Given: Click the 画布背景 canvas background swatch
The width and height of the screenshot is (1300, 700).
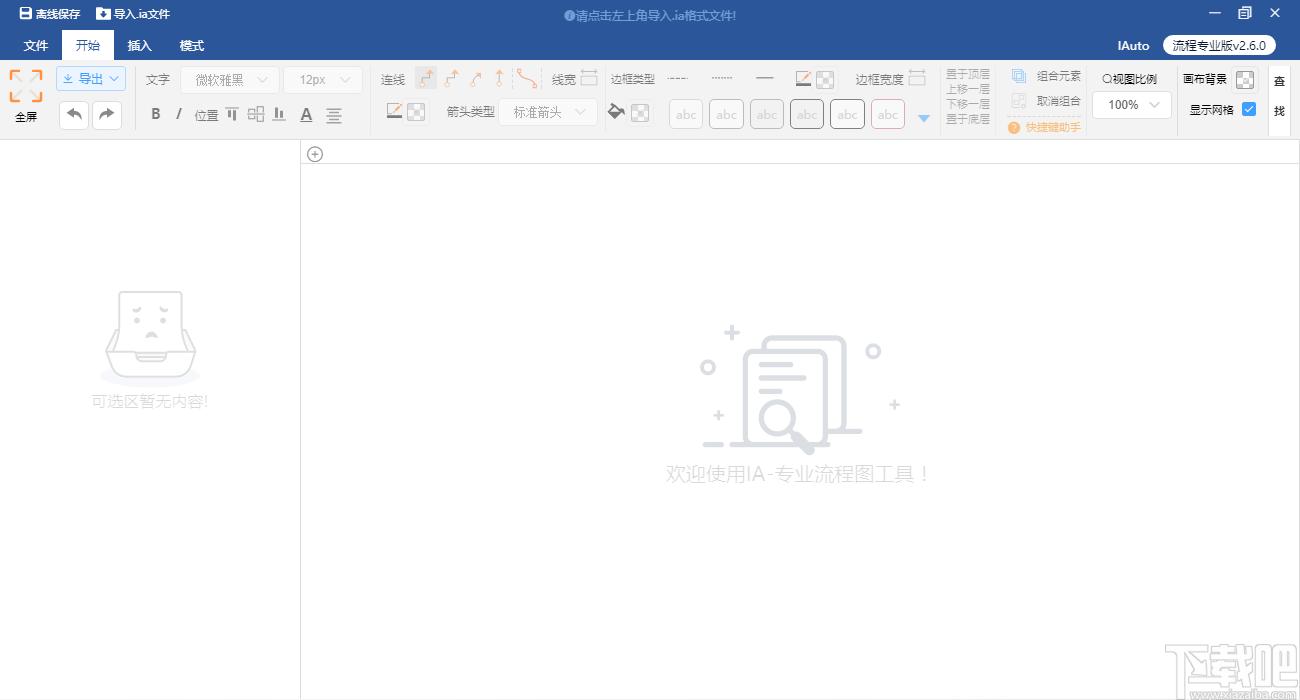Looking at the screenshot, I should (x=1244, y=80).
